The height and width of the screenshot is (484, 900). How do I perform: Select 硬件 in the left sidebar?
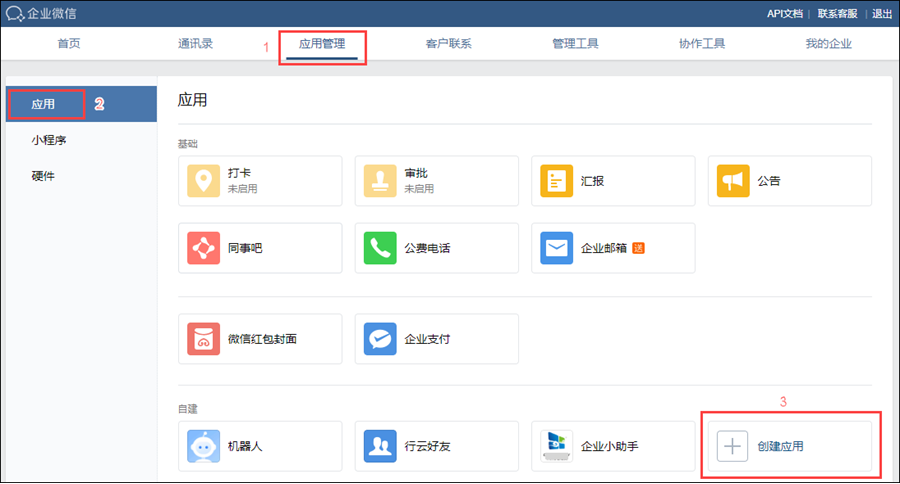coord(43,176)
